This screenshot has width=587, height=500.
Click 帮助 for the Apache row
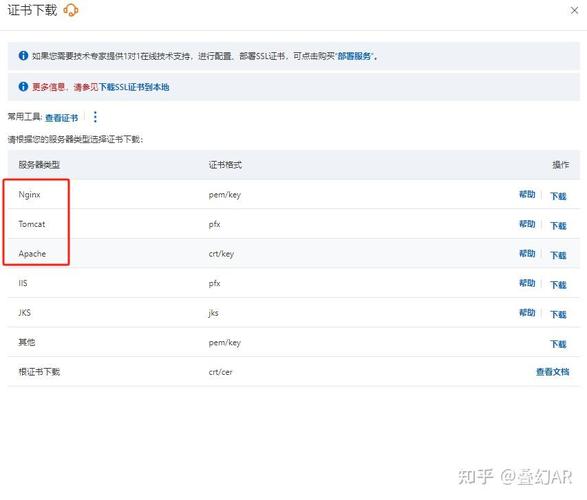tap(527, 253)
